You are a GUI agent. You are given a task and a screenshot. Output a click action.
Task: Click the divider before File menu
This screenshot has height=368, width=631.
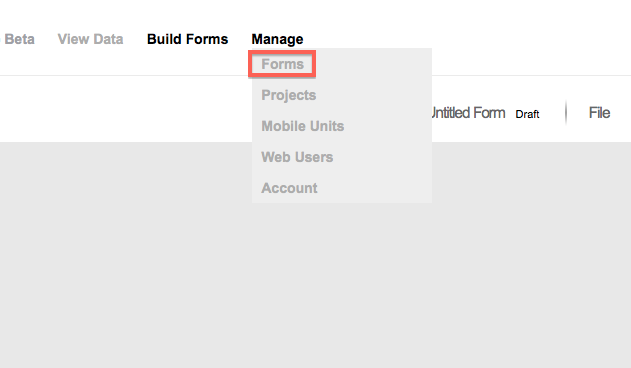[566, 113]
